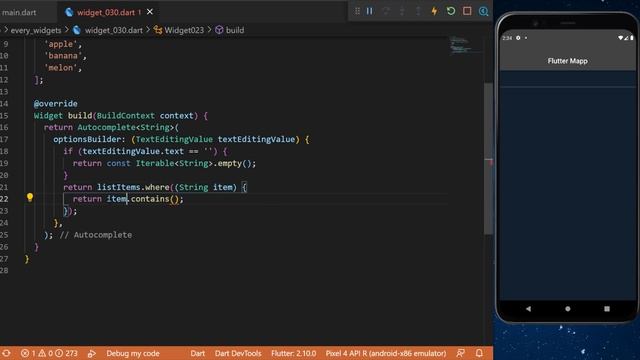The image size is (640, 360).
Task: Open widget_030.dart breadcrumb file item
Action: pyautogui.click(x=113, y=30)
